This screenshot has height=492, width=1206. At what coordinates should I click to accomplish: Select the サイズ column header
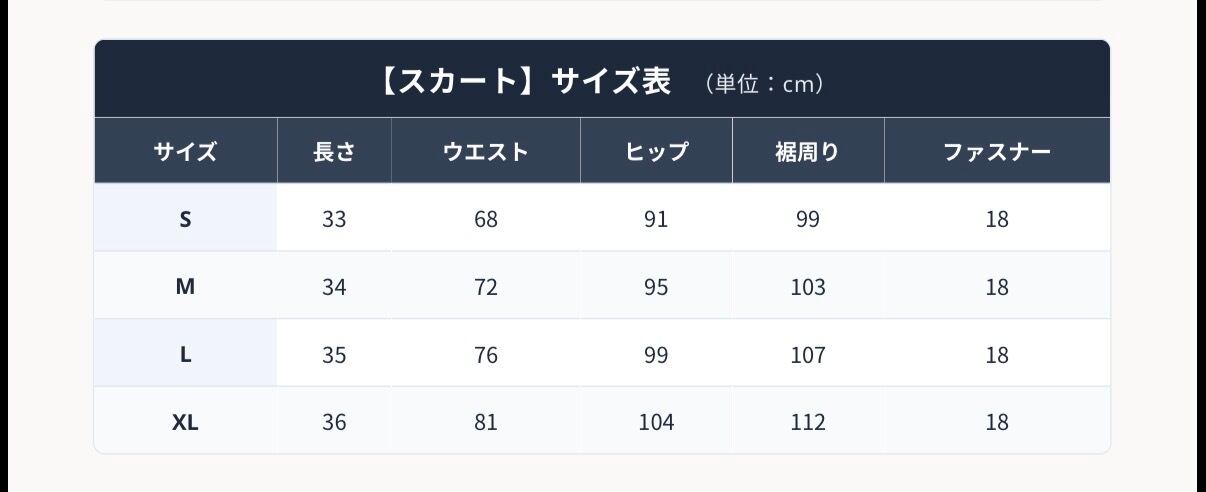coord(185,152)
